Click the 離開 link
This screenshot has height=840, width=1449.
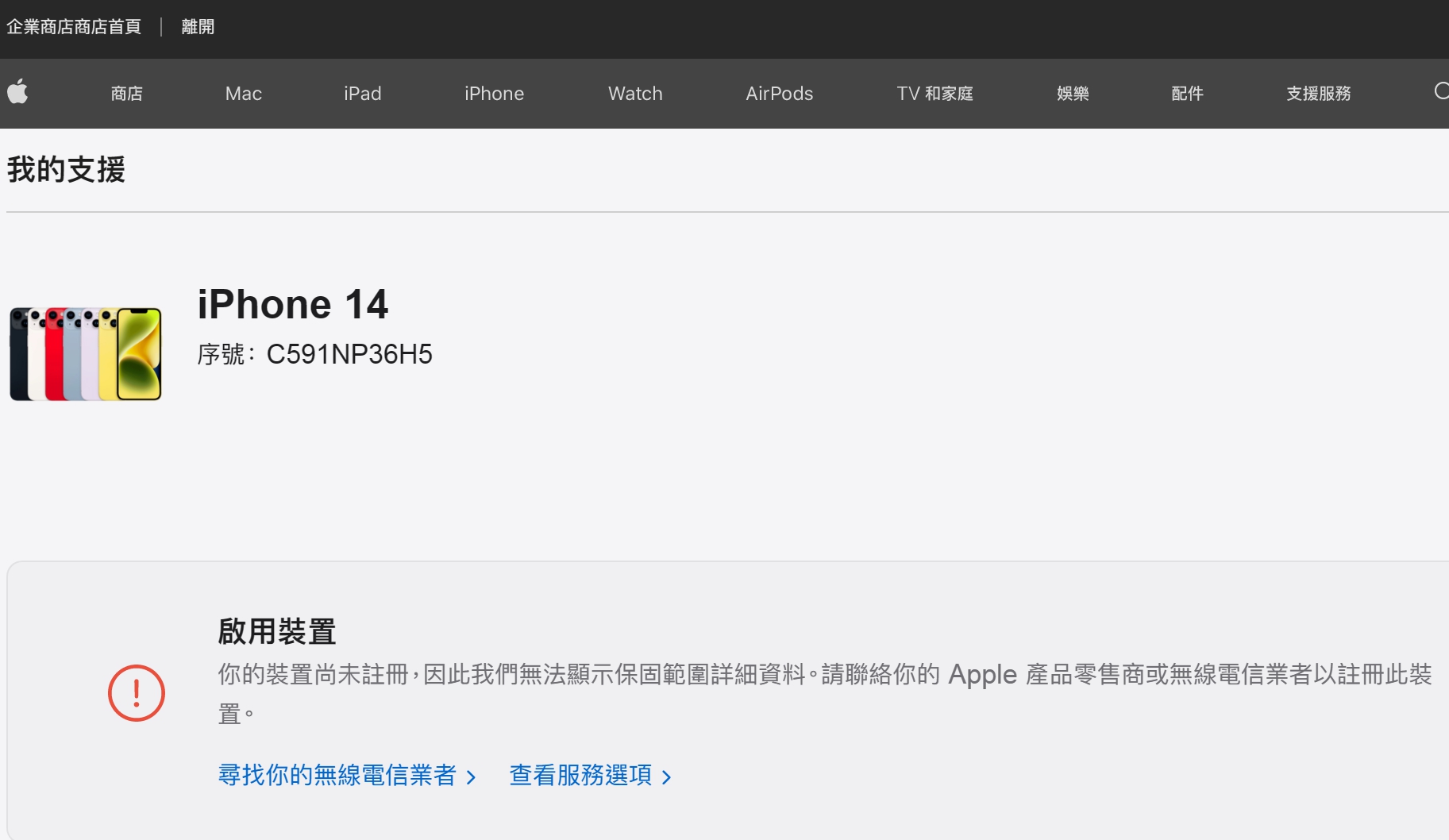(x=198, y=27)
